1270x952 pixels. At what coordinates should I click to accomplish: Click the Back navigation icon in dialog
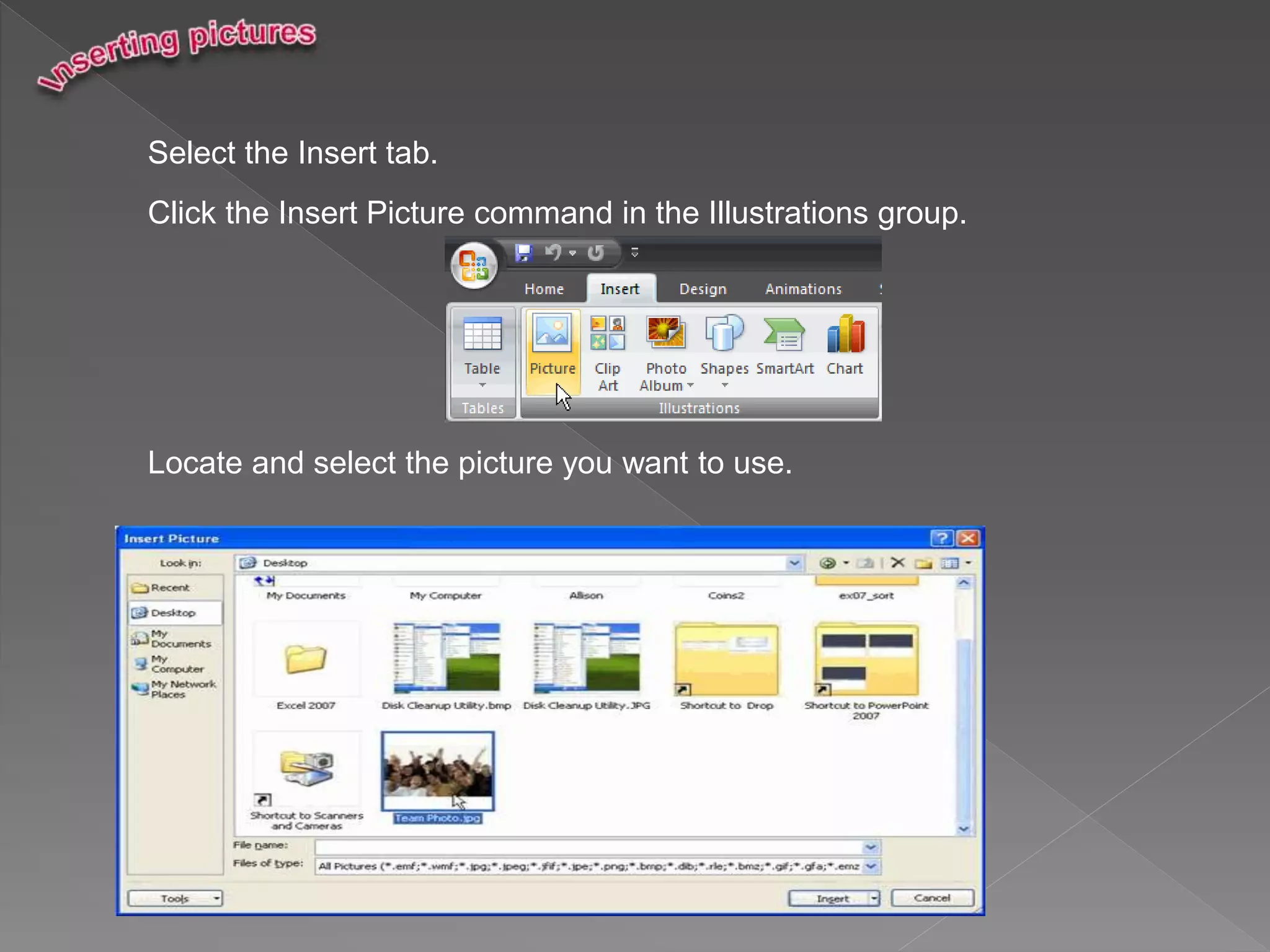pyautogui.click(x=827, y=563)
